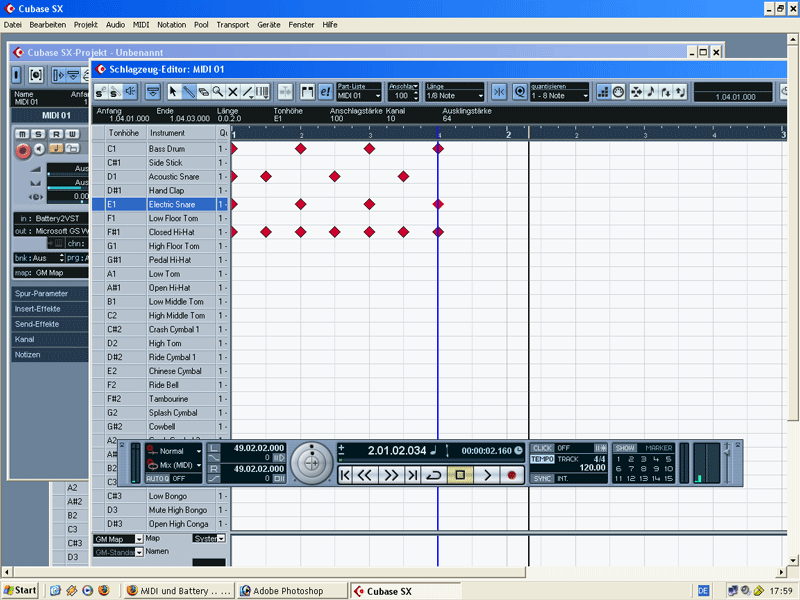Expand the Spur-Parameter inspector section

click(49, 293)
